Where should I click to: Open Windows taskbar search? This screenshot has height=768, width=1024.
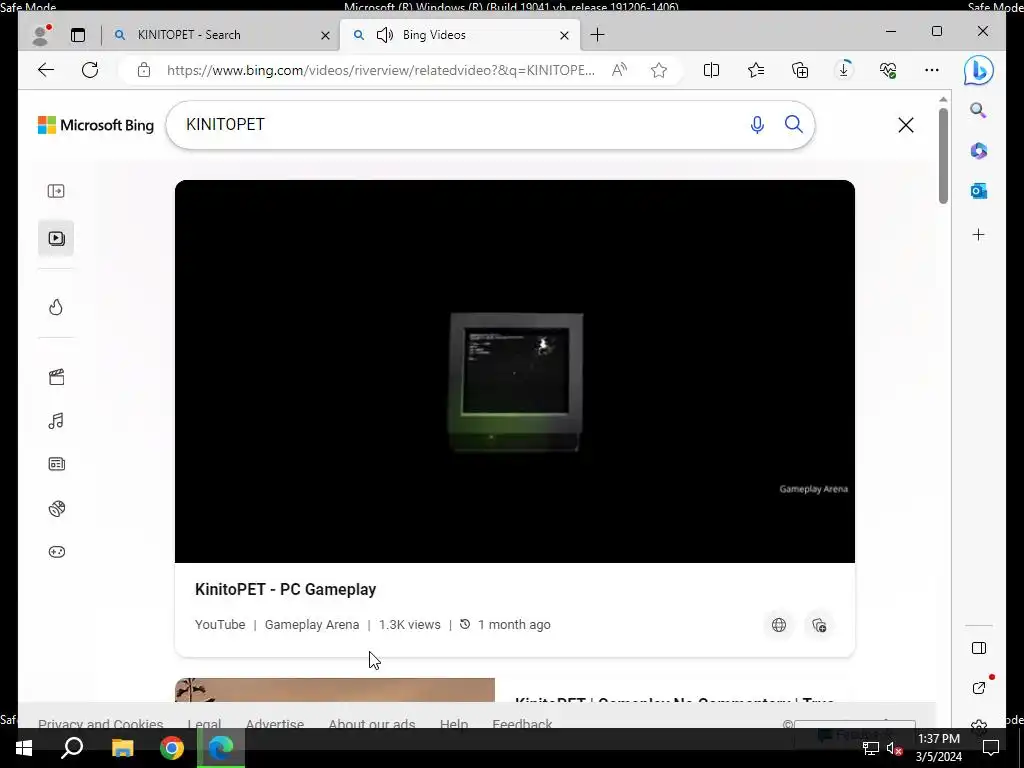72,748
